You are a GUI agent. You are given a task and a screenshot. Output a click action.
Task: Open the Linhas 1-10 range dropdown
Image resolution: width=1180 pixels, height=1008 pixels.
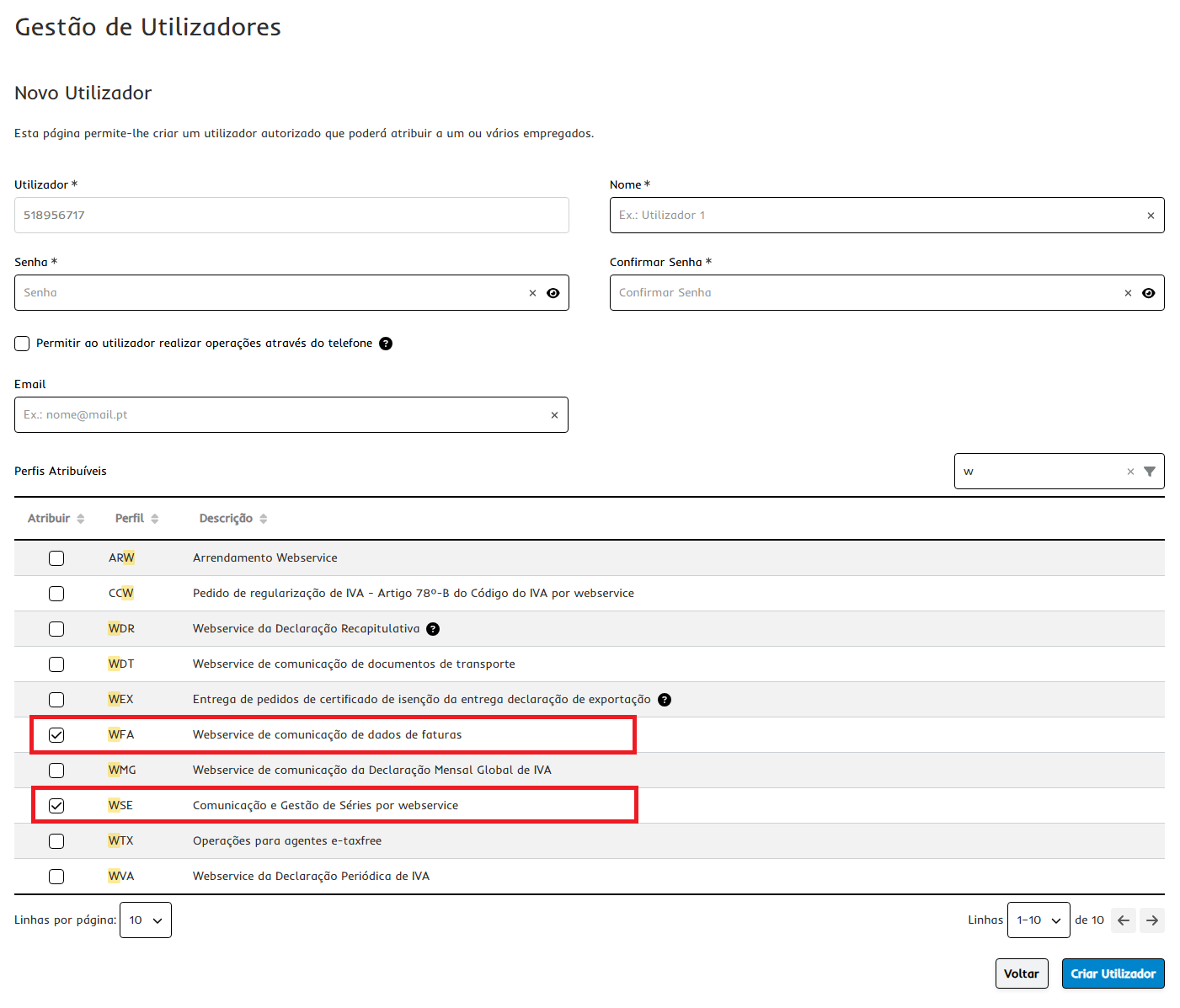(x=1039, y=920)
